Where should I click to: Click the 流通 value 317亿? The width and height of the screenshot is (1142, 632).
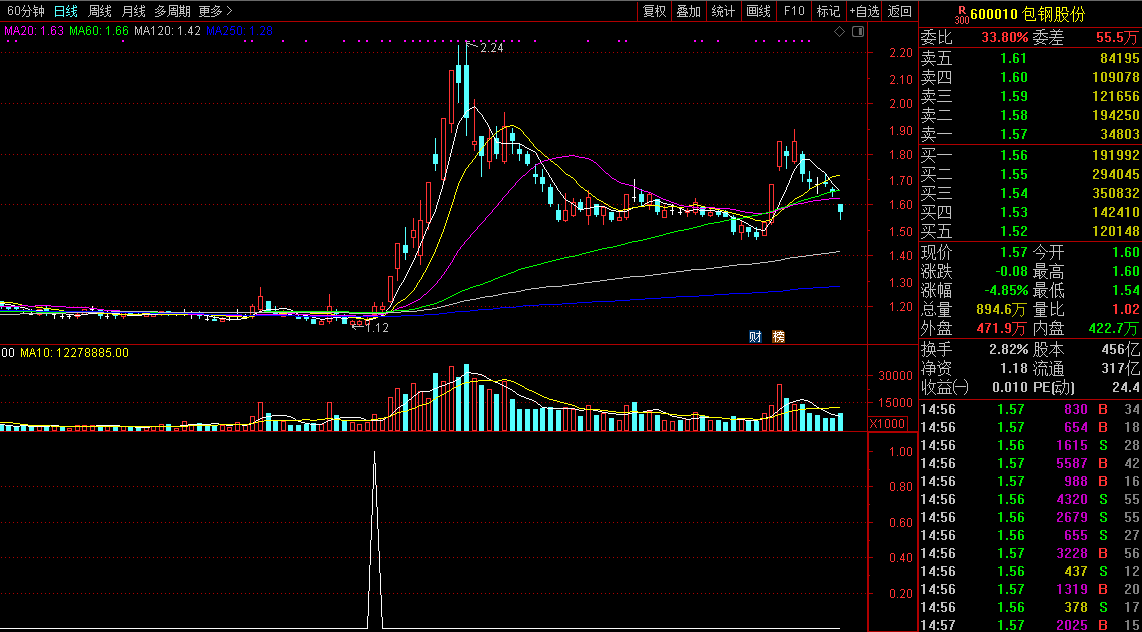click(1122, 368)
